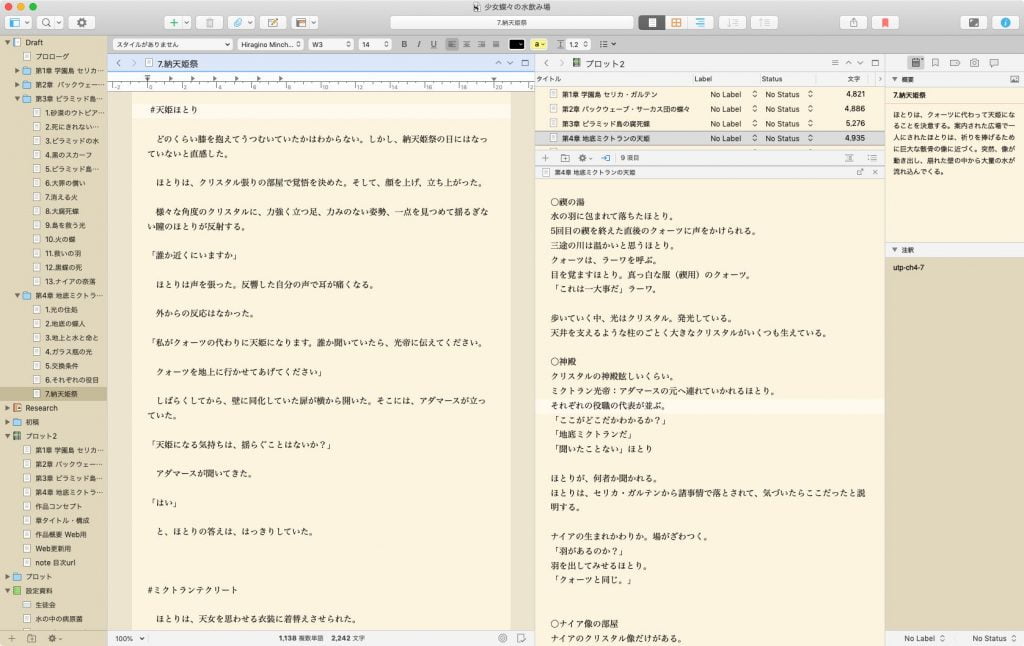Screen dimensions: 1024x646
Task: Expand the Research folder in binder
Action: [8, 408]
